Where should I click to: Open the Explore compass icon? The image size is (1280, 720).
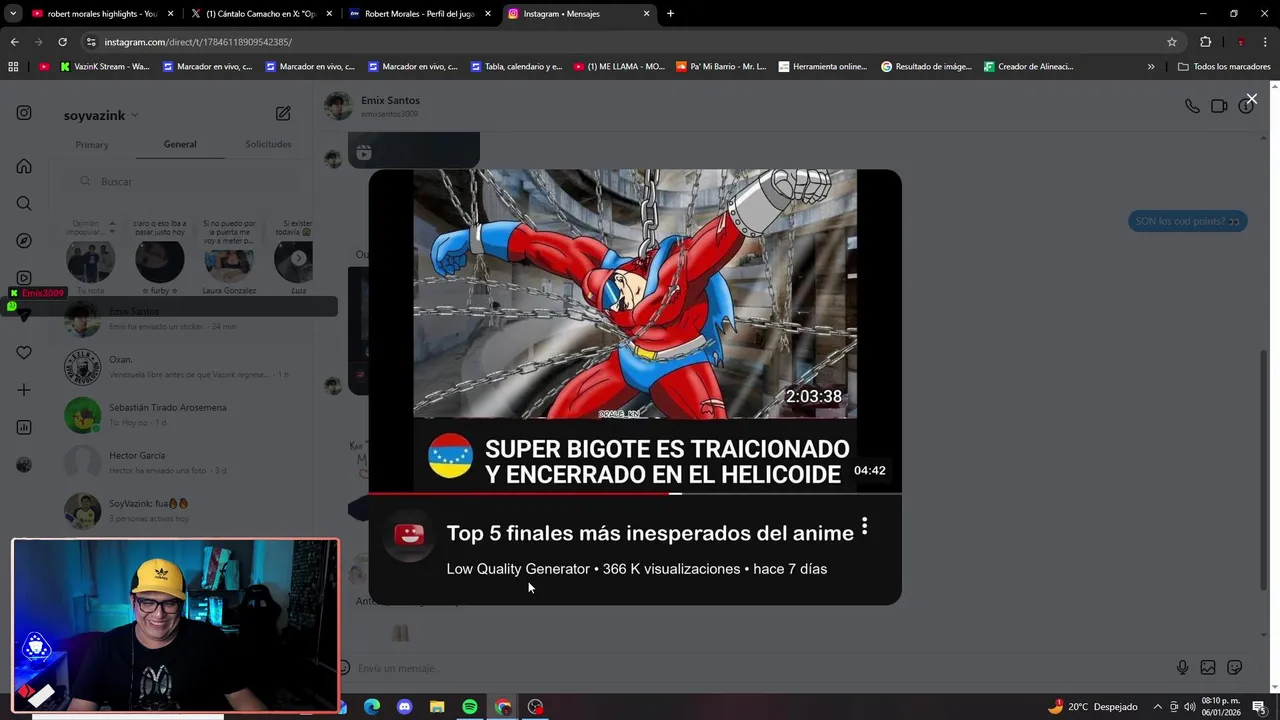click(24, 241)
